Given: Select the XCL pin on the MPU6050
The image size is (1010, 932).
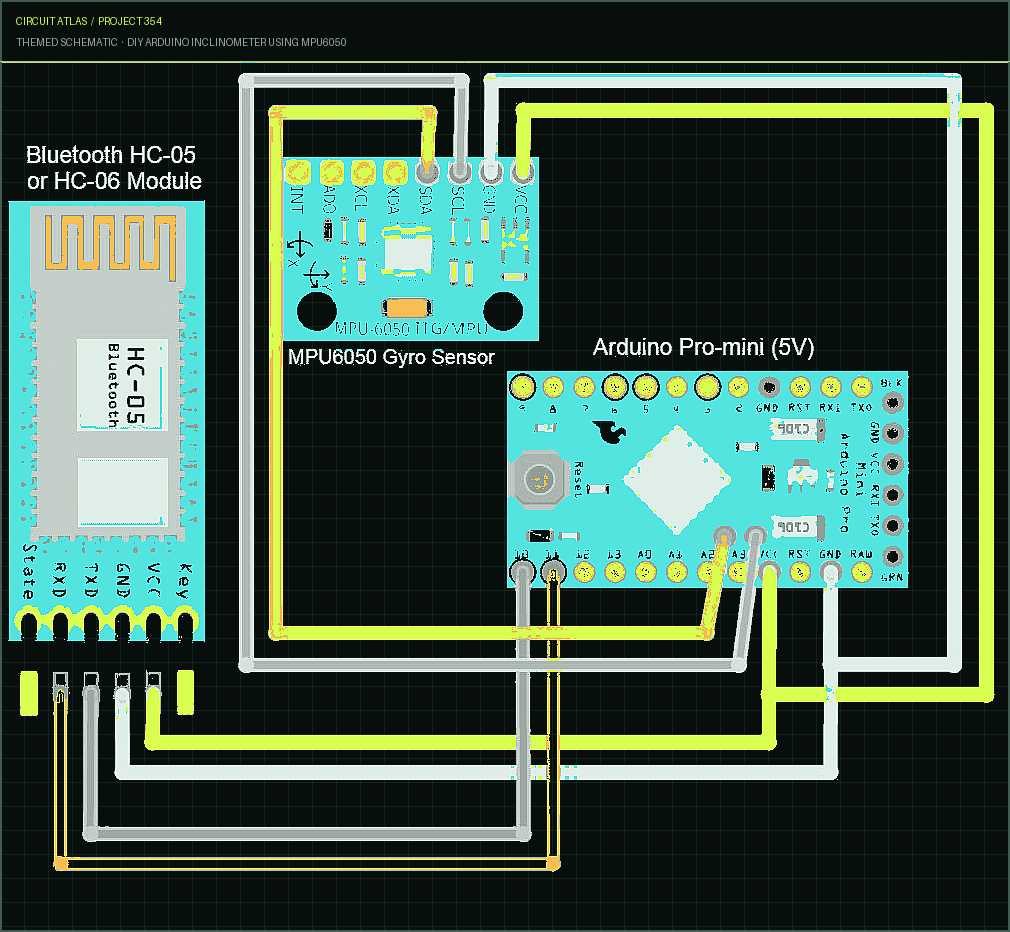Looking at the screenshot, I should 363,172.
